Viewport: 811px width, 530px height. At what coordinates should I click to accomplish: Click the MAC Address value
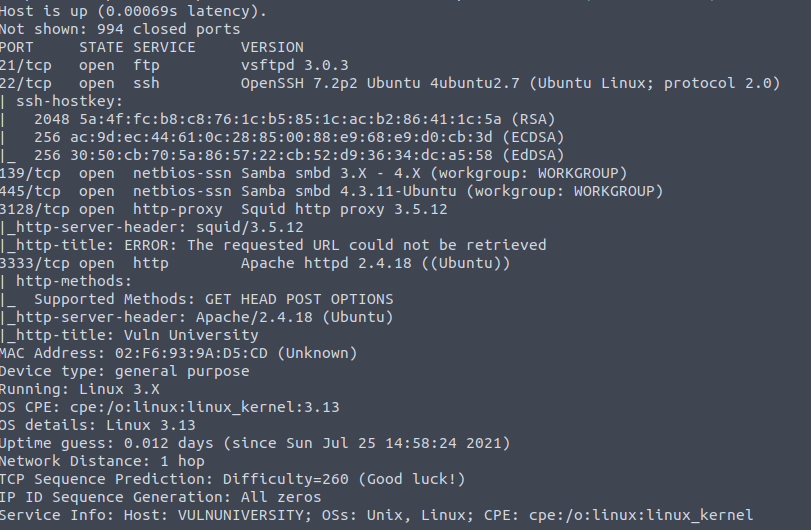[191, 353]
